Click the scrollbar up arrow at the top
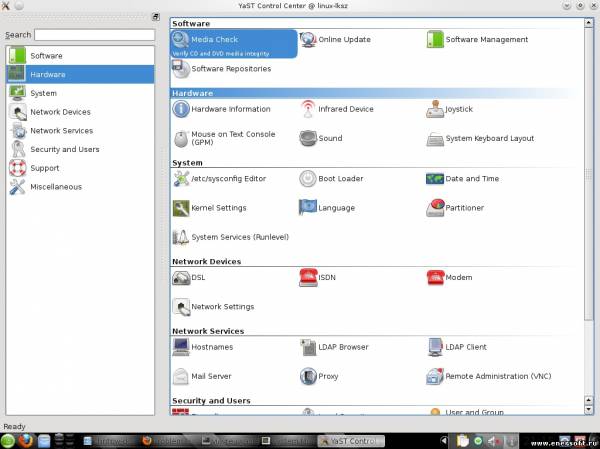 589,23
